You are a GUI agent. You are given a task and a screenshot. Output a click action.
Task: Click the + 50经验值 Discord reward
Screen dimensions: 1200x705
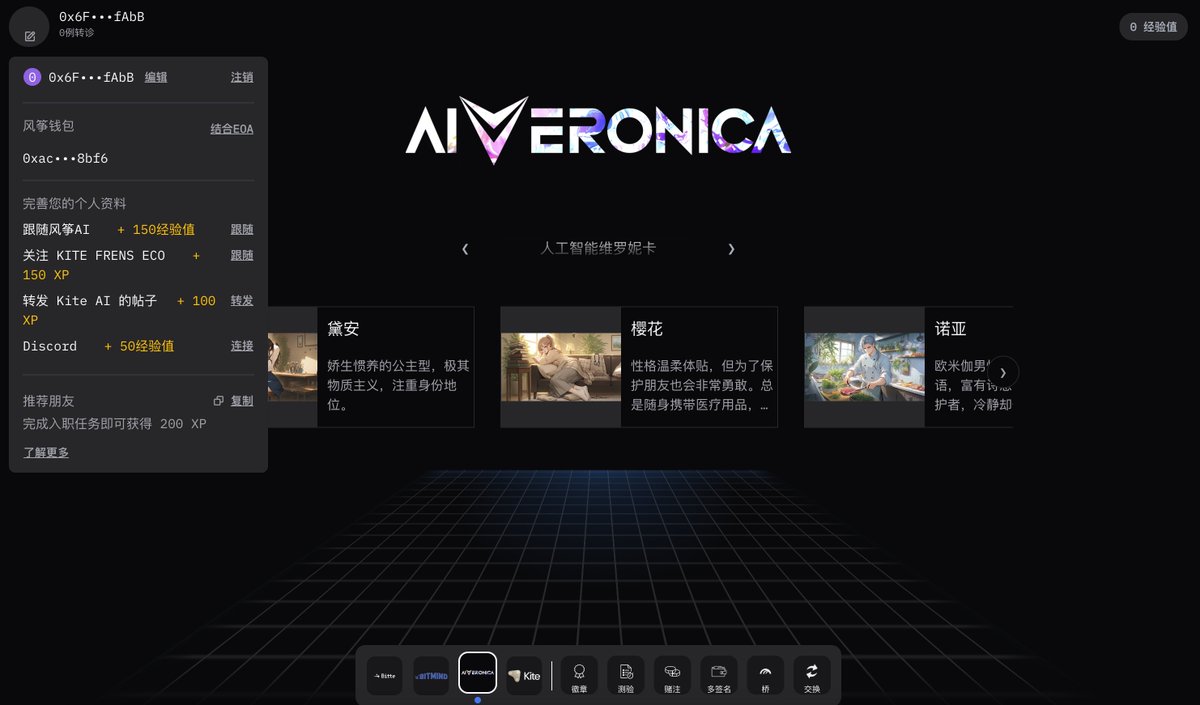[139, 346]
